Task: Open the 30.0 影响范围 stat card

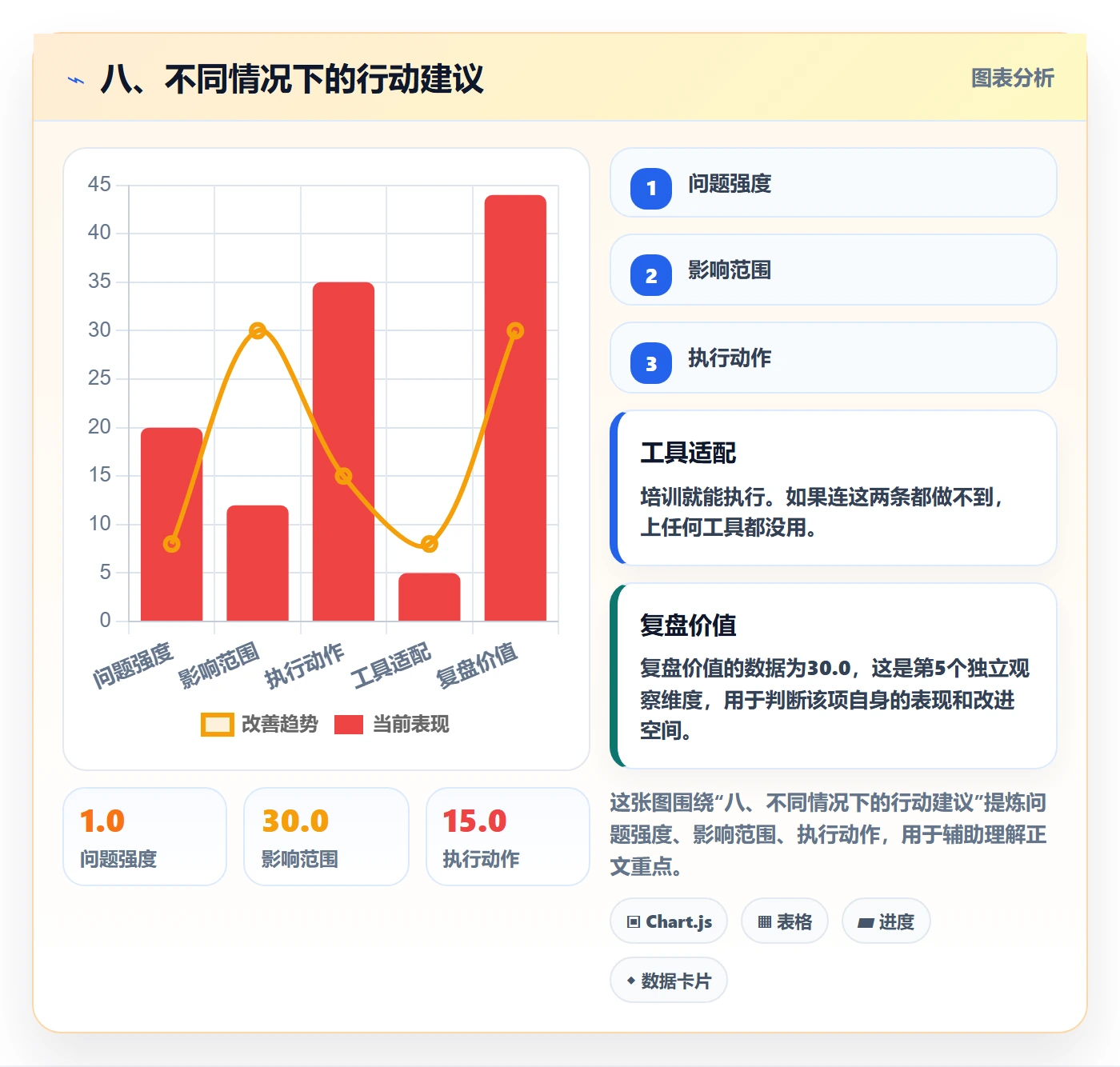Action: pyautogui.click(x=326, y=837)
